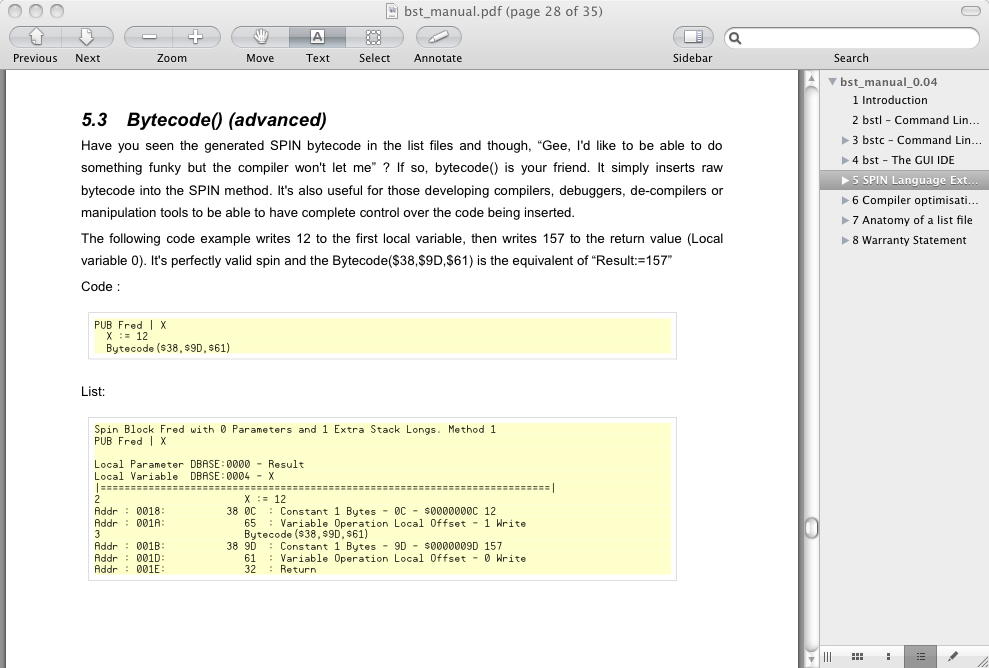
Task: Show annotations list with pencil icon
Action: click(952, 657)
